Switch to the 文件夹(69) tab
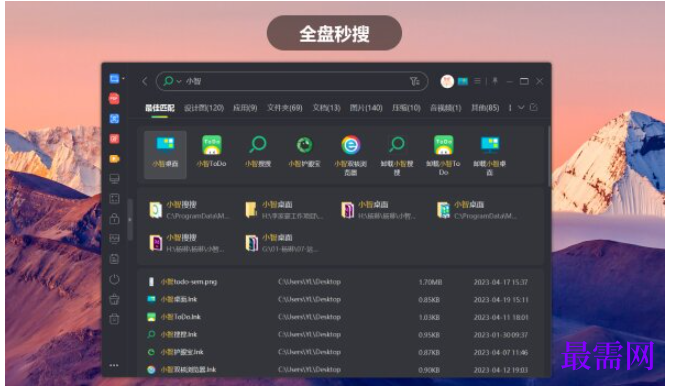673x387 pixels. point(285,108)
